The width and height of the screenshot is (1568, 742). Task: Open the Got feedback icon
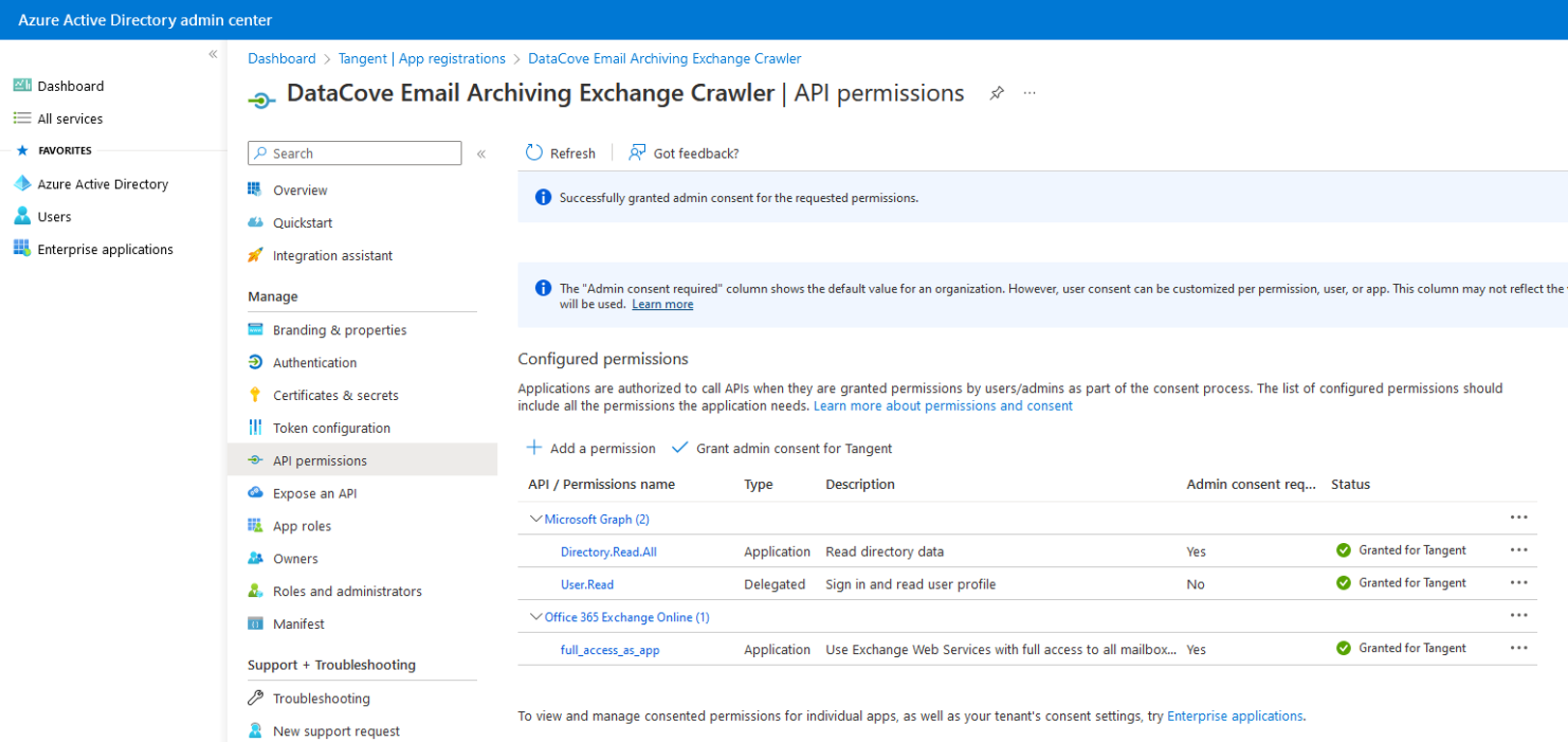click(637, 153)
